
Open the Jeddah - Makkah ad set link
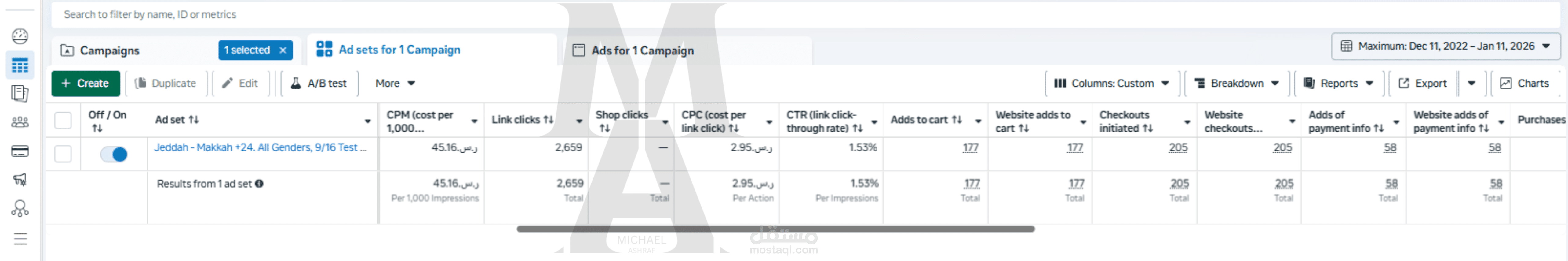(260, 147)
